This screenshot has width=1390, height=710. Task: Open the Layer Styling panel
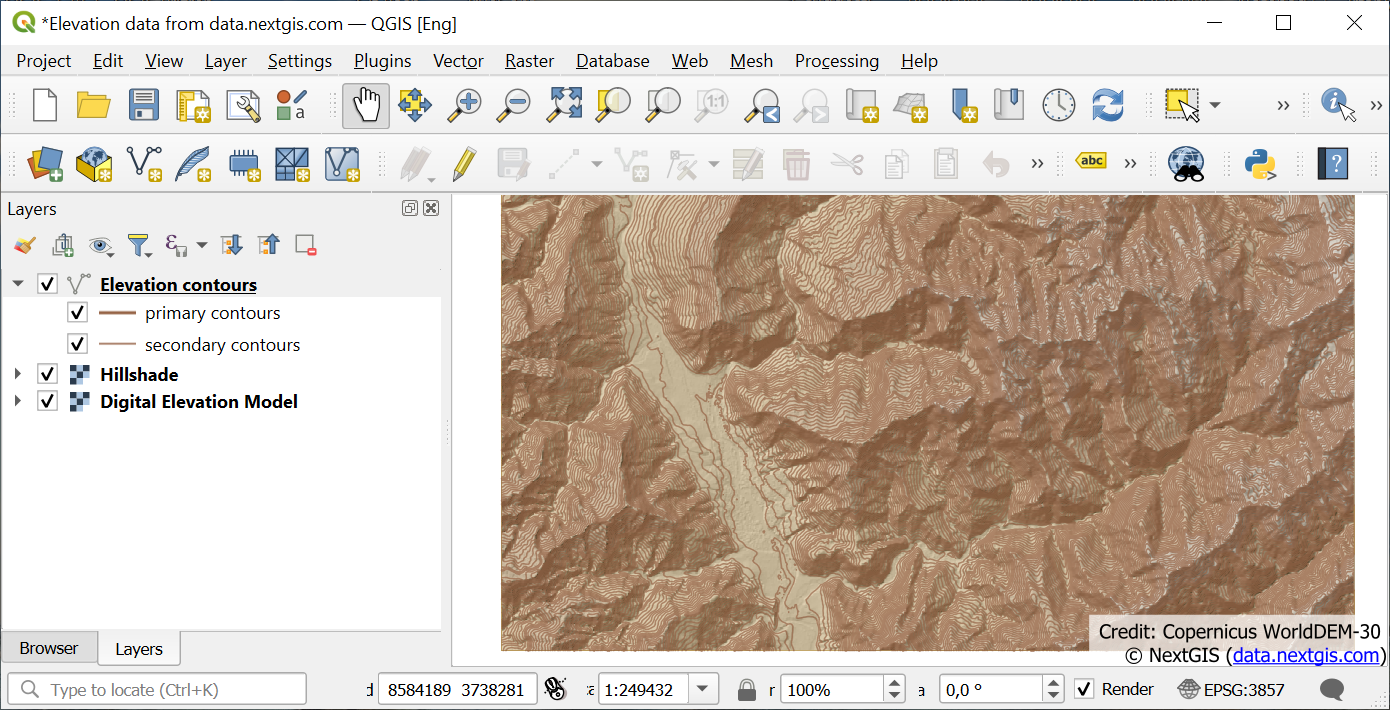tap(24, 245)
